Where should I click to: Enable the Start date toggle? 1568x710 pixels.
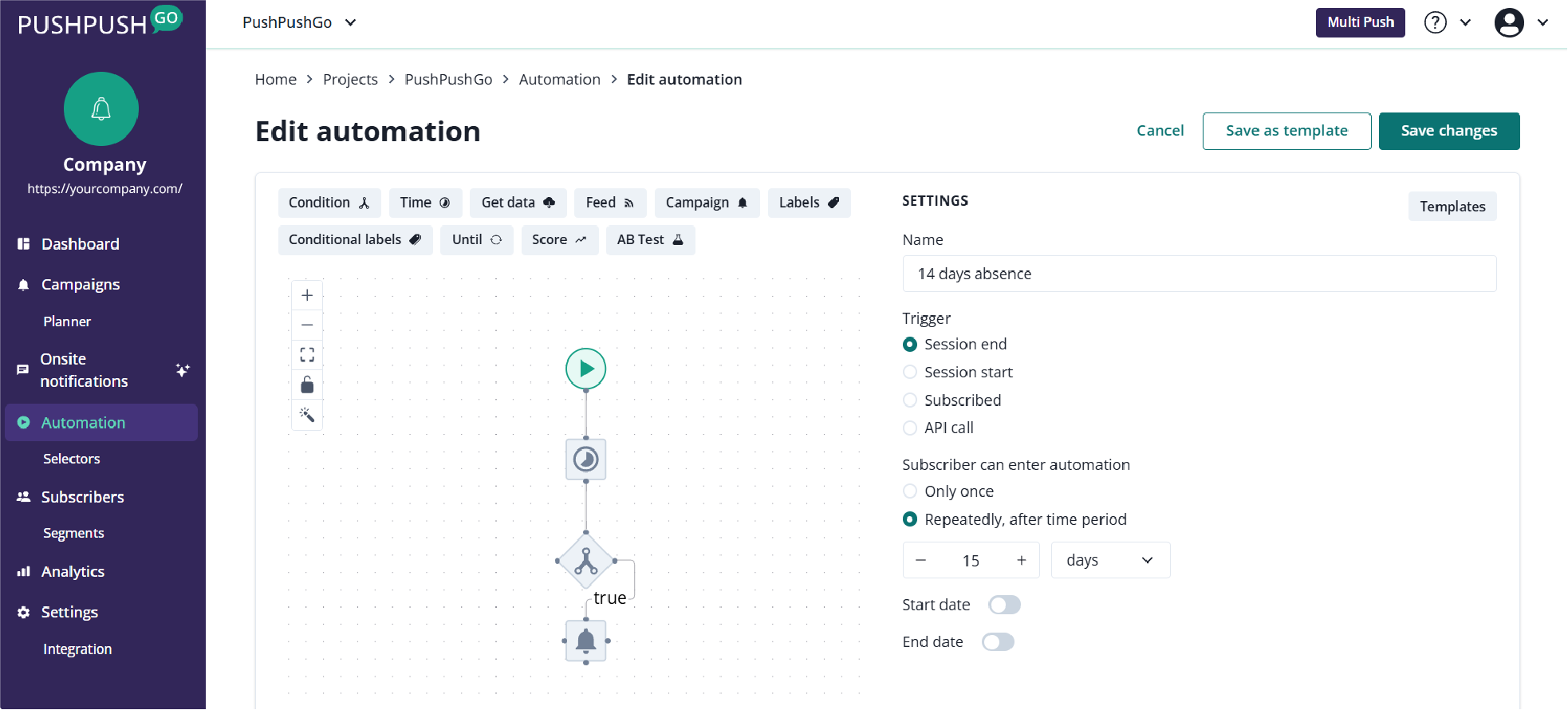pos(1004,605)
